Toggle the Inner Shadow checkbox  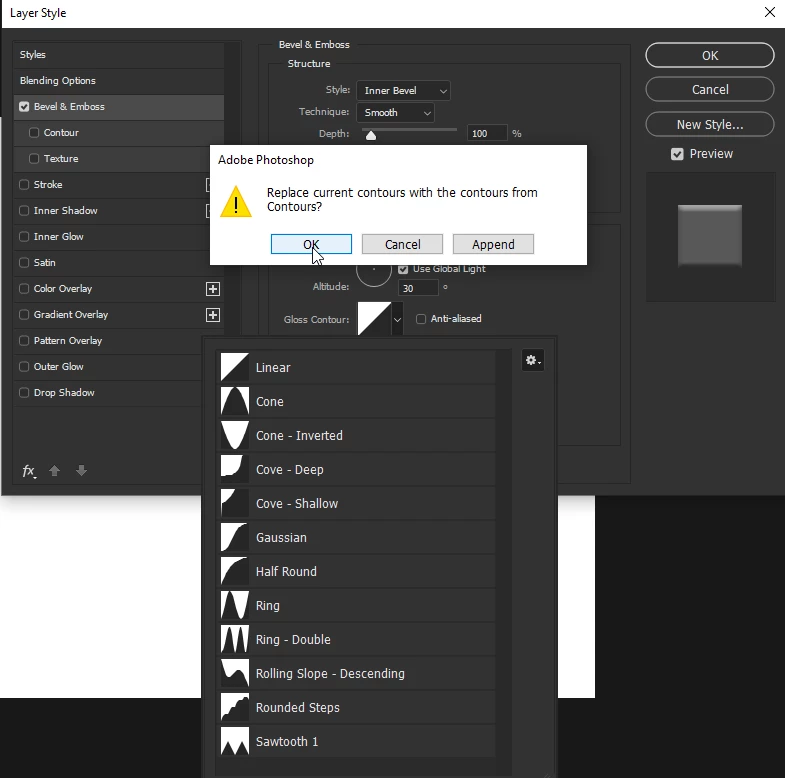coord(24,211)
